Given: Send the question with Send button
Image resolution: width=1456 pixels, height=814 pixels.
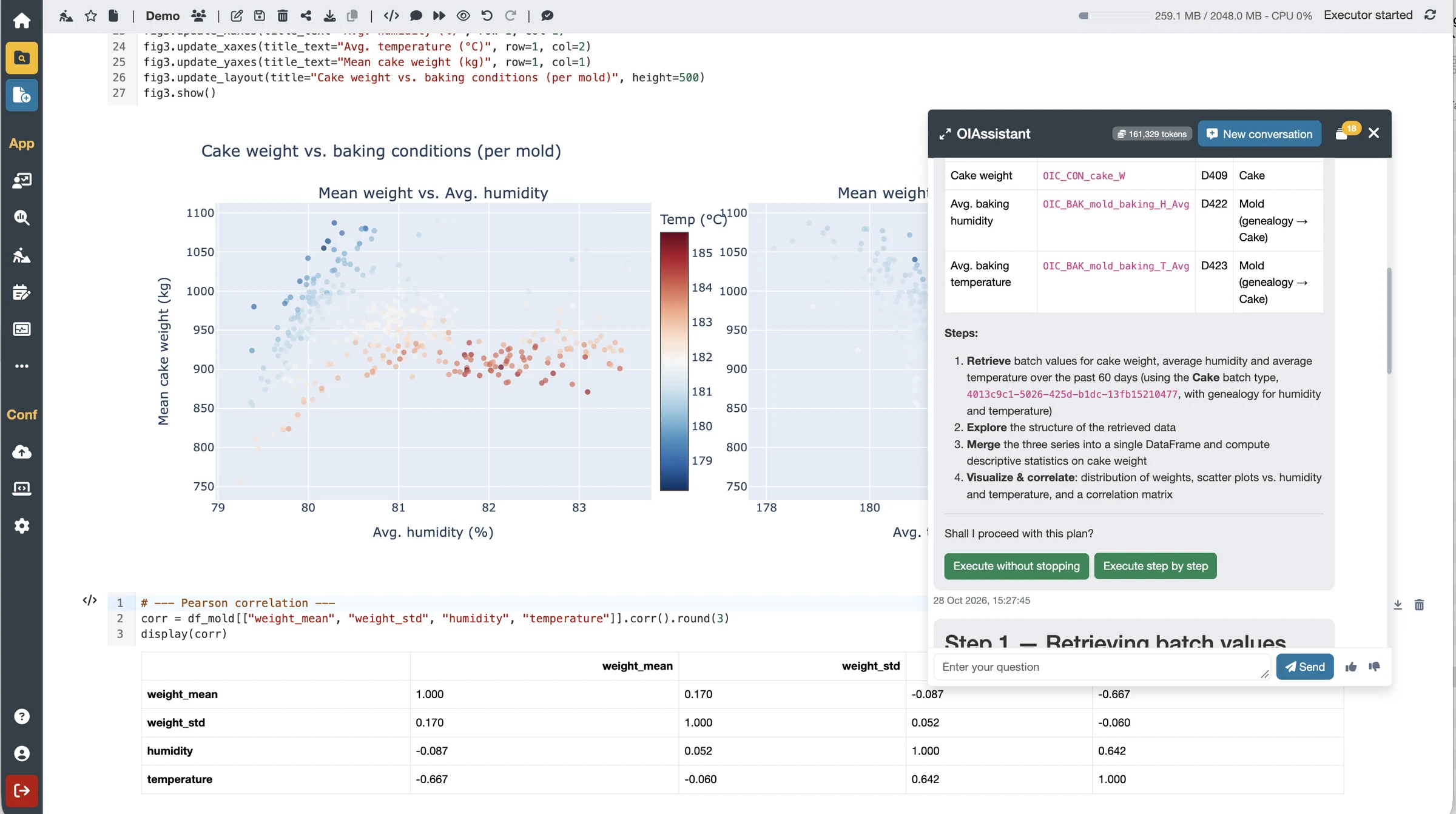Looking at the screenshot, I should click(1304, 667).
